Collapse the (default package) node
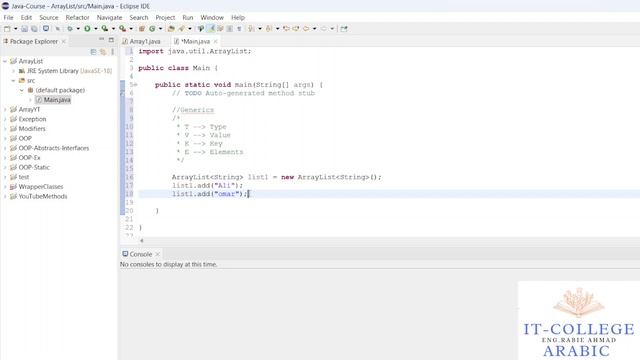Image resolution: width=640 pixels, height=360 pixels. tap(21, 90)
